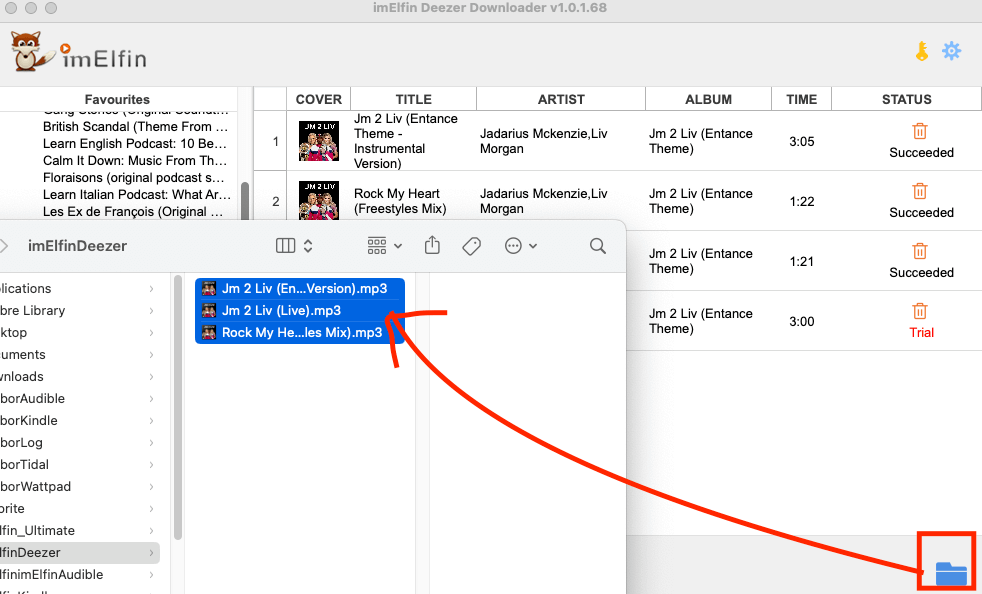Select Jm 2 Liv (En...Version).mp3 file
Image resolution: width=982 pixels, height=594 pixels.
pos(300,289)
